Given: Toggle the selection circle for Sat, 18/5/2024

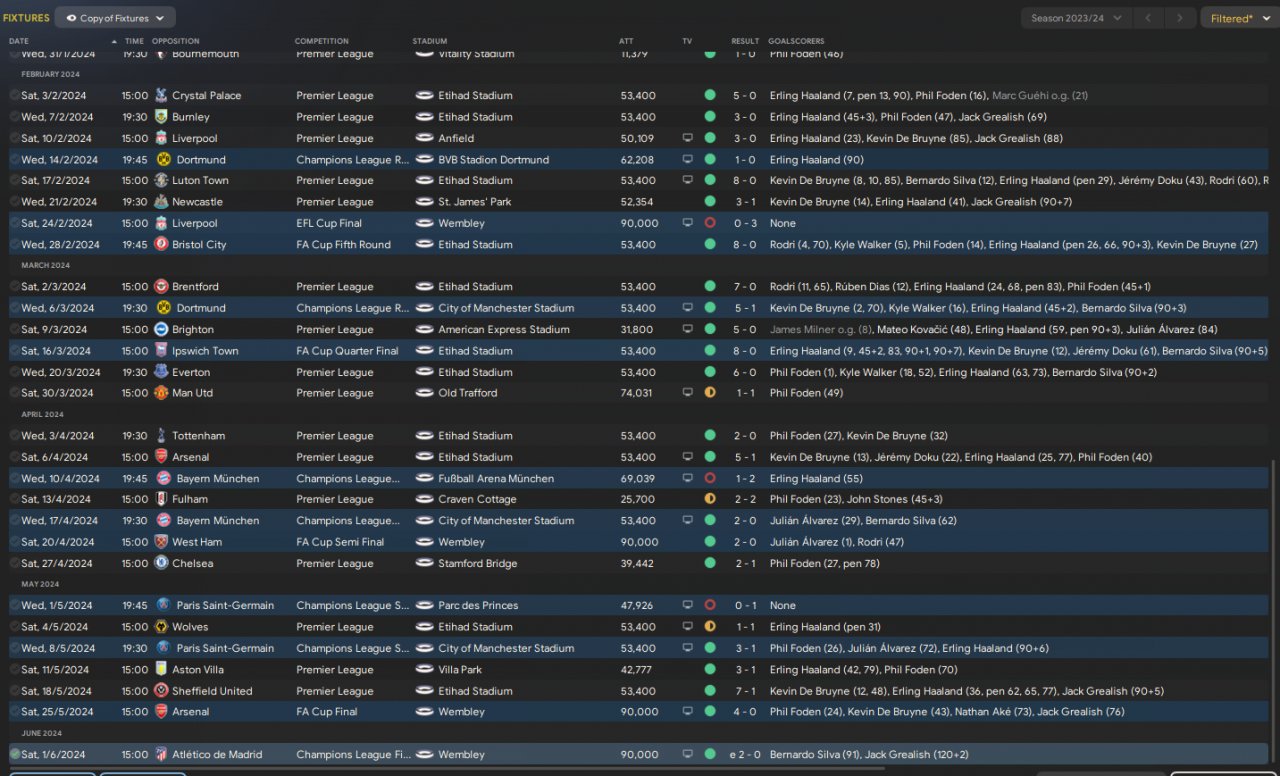Looking at the screenshot, I should point(14,691).
